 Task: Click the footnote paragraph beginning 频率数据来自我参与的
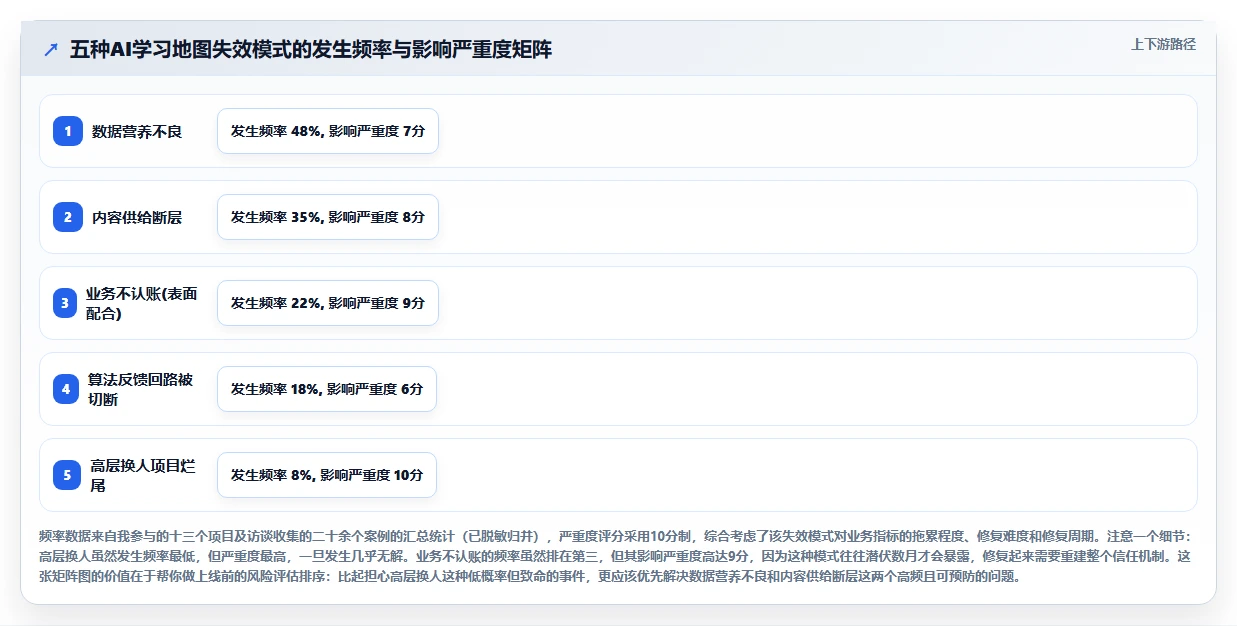pyautogui.click(x=617, y=557)
